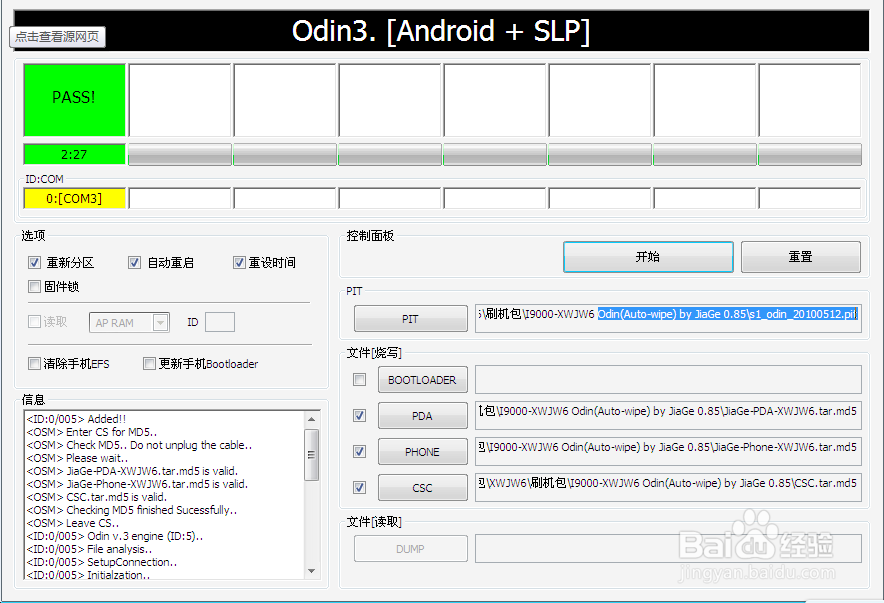
Task: Enable the 固件锁 (firmware lock) checkbox
Action: pyautogui.click(x=34, y=286)
